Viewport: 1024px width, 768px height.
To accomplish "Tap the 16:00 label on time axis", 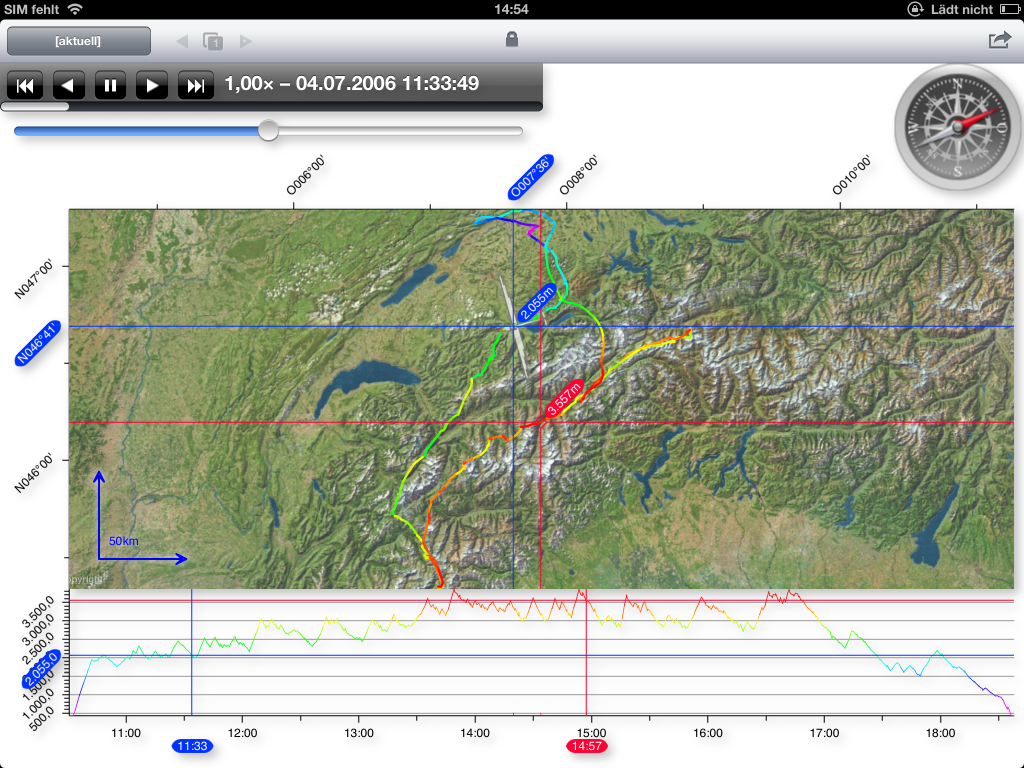I will pyautogui.click(x=708, y=733).
